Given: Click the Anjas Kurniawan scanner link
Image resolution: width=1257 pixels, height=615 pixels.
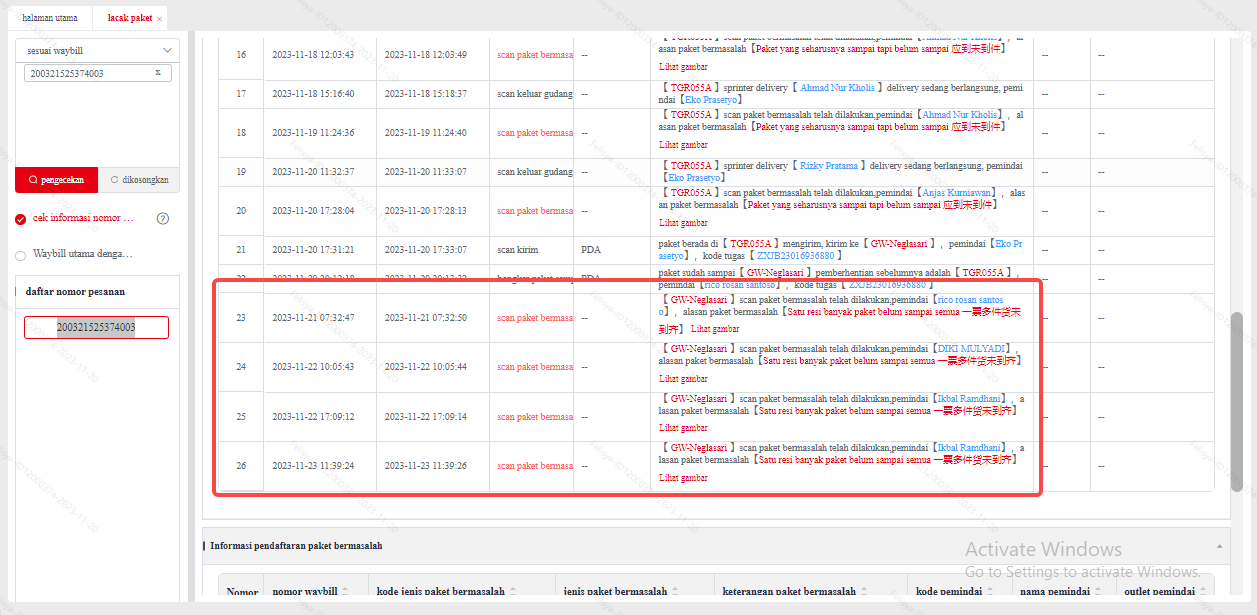Looking at the screenshot, I should [957, 192].
